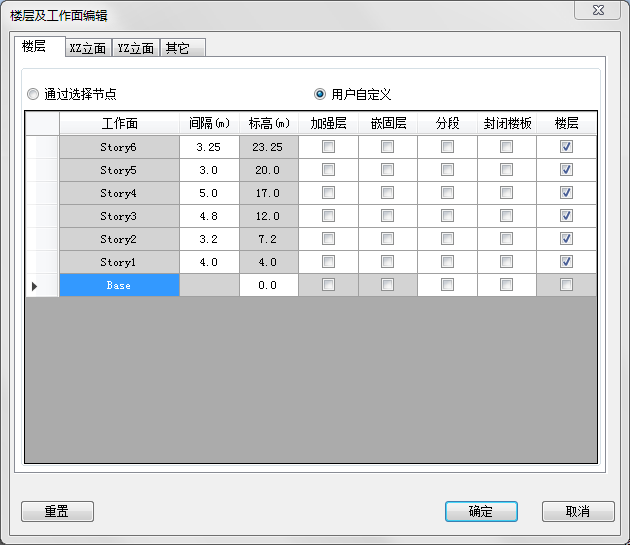The image size is (630, 545).
Task: Check the 嵌固层 box for Story1
Action: click(x=387, y=262)
